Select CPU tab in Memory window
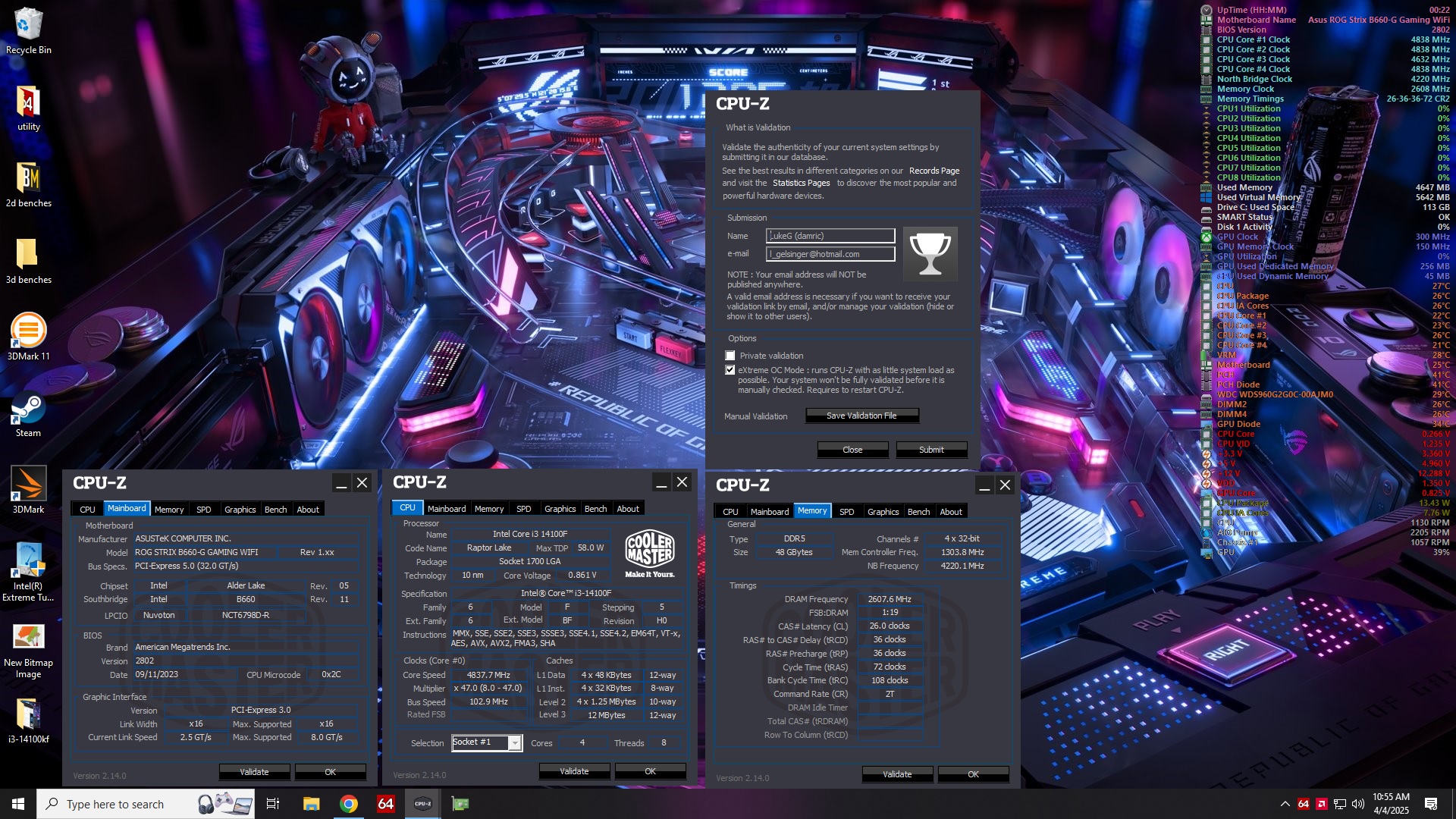1456x819 pixels. 730,512
